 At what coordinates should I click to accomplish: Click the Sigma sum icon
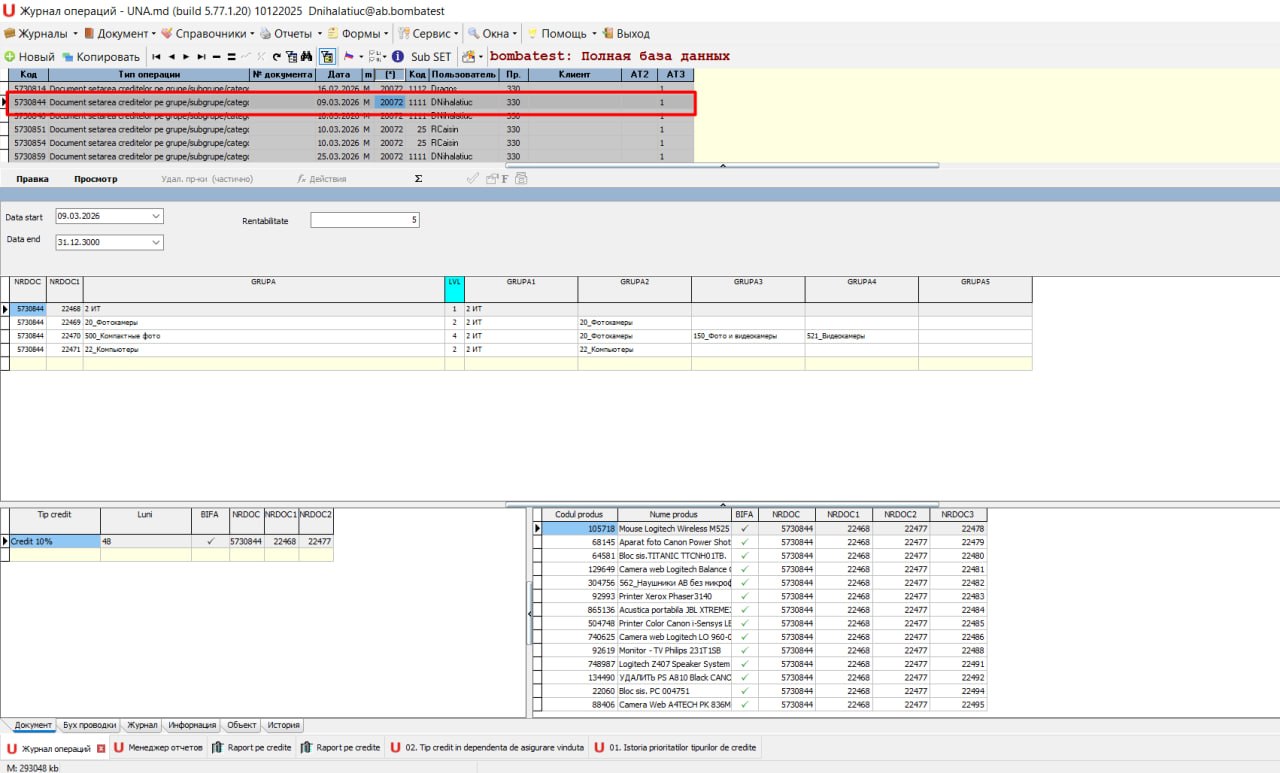pyautogui.click(x=418, y=179)
